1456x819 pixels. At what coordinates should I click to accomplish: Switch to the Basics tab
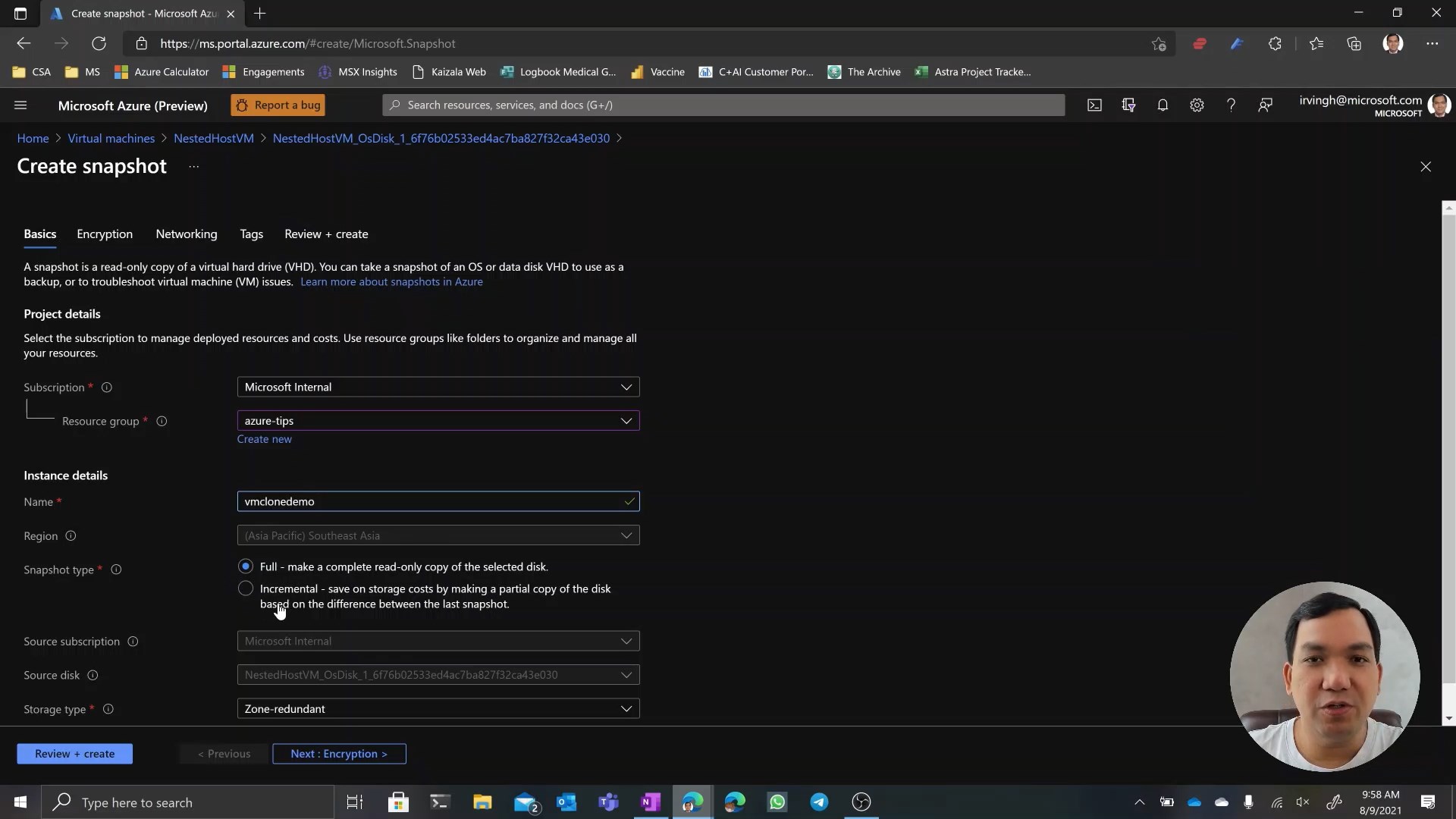40,234
